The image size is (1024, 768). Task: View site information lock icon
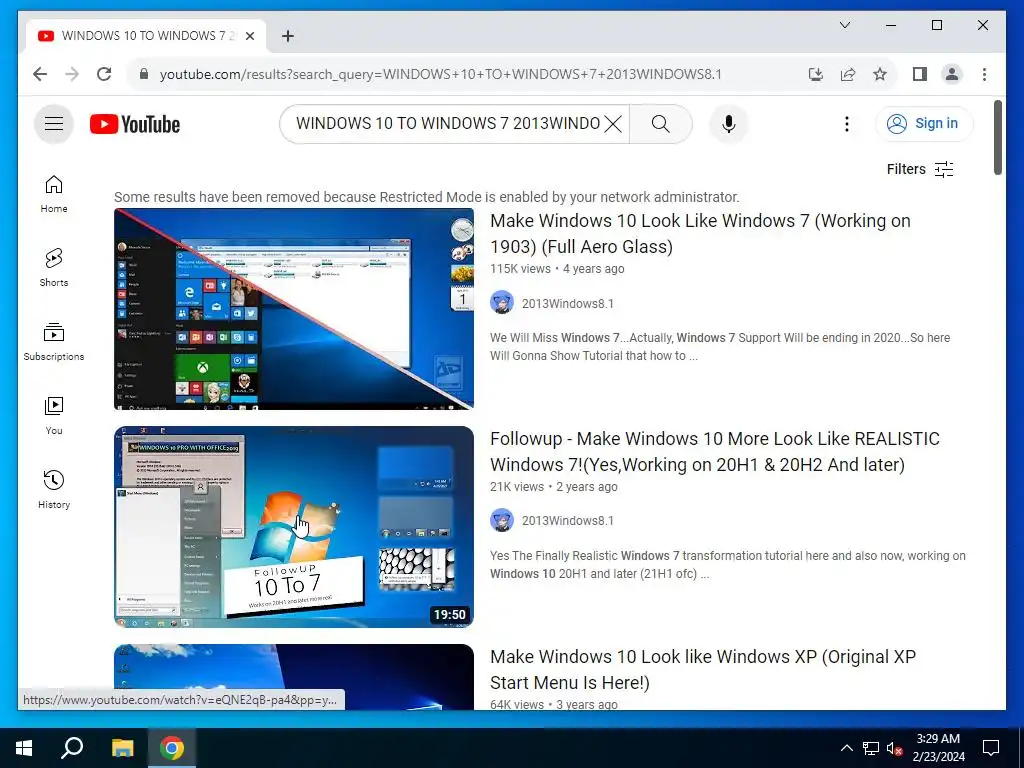pos(144,74)
